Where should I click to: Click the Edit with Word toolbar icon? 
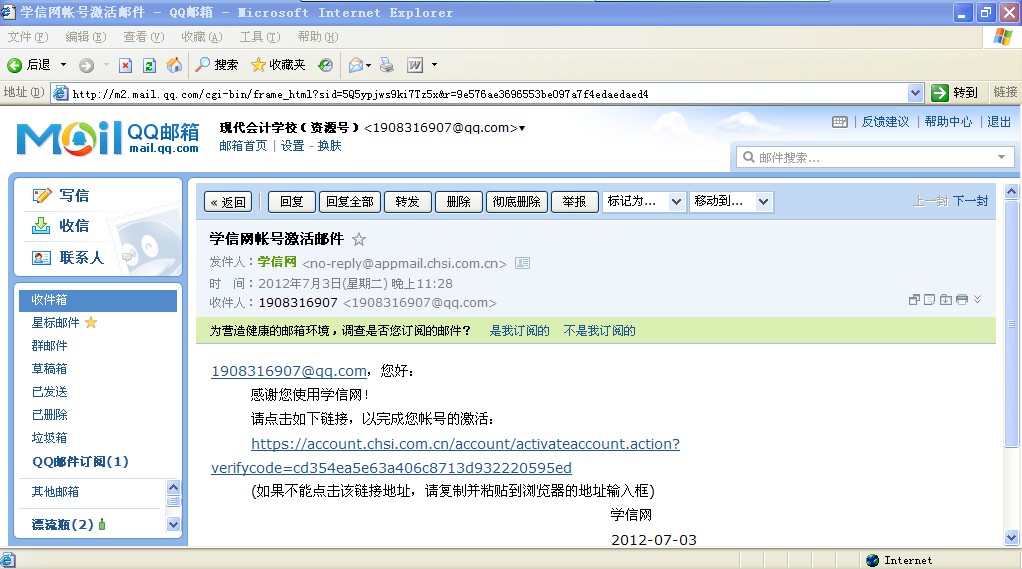tap(415, 65)
